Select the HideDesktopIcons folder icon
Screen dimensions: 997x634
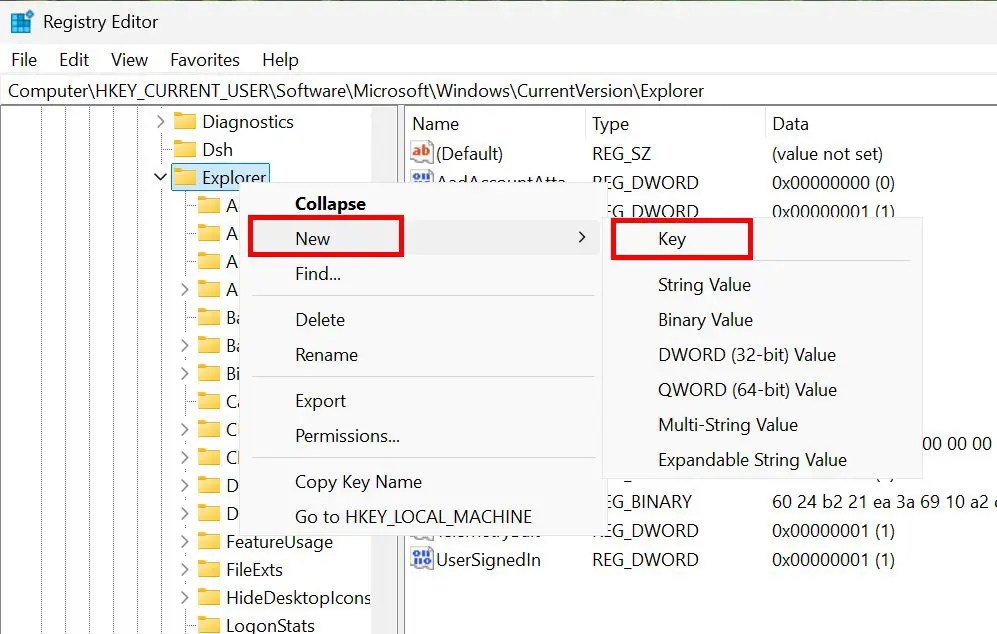coord(209,596)
